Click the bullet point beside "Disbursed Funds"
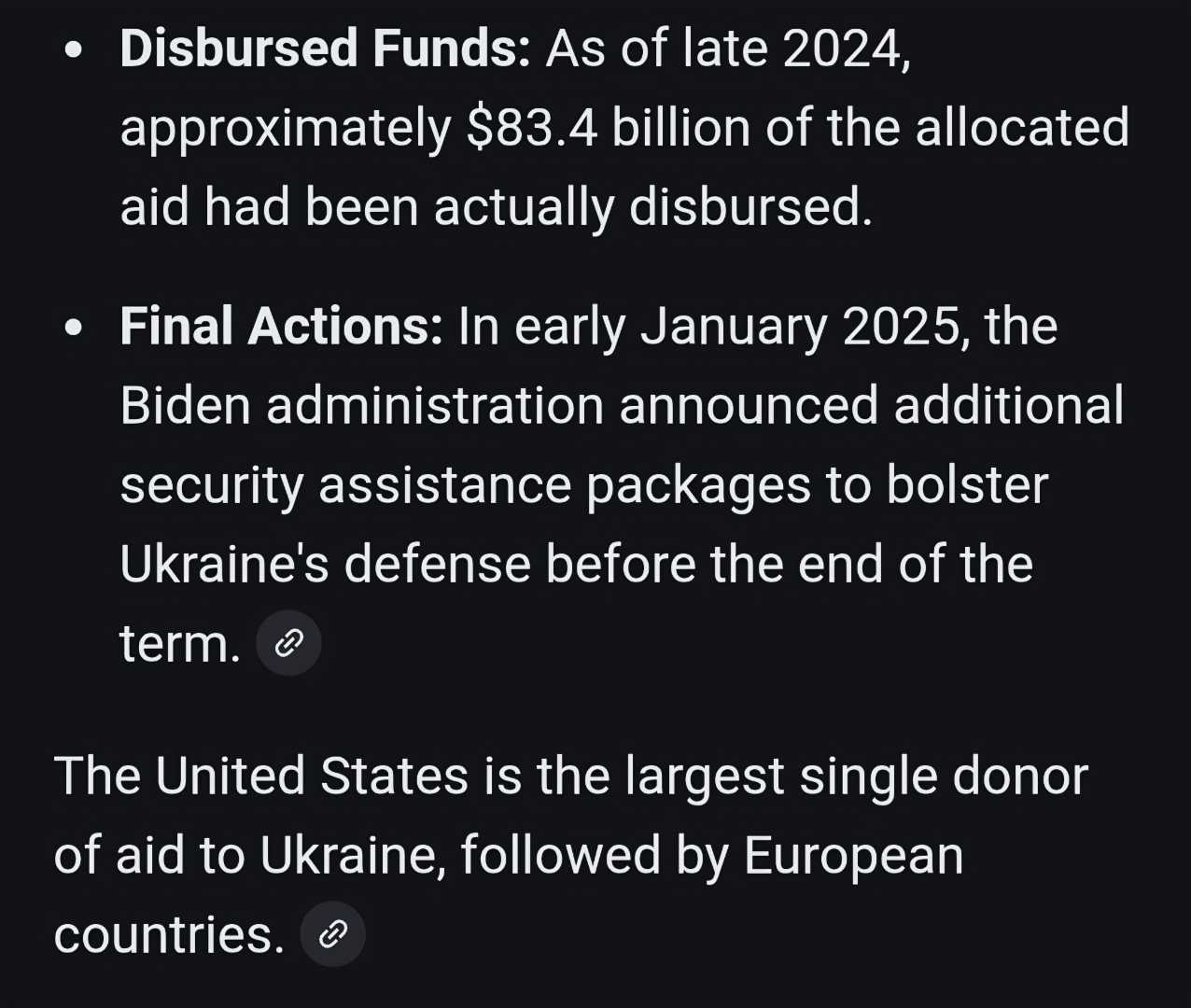 tap(75, 50)
